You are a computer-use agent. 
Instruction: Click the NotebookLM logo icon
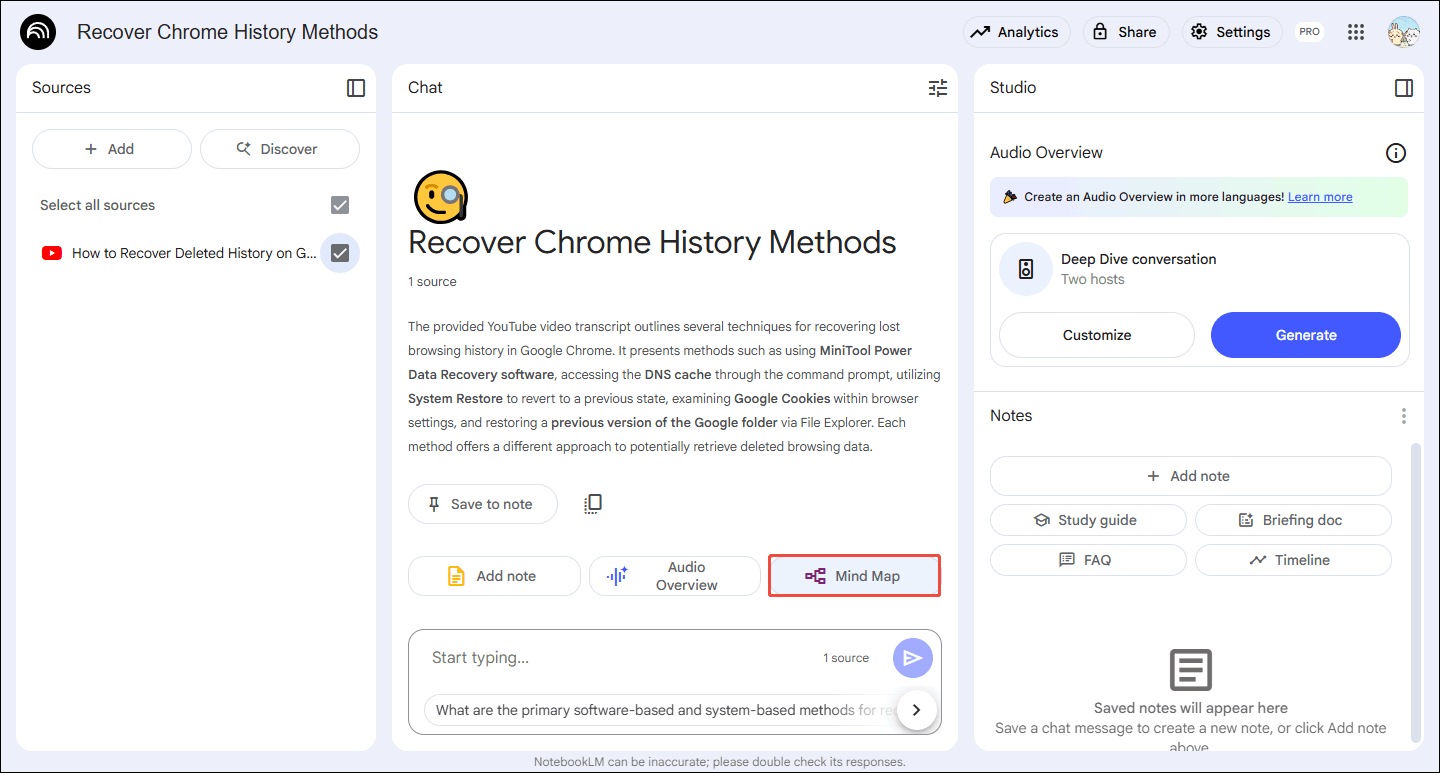[x=39, y=32]
